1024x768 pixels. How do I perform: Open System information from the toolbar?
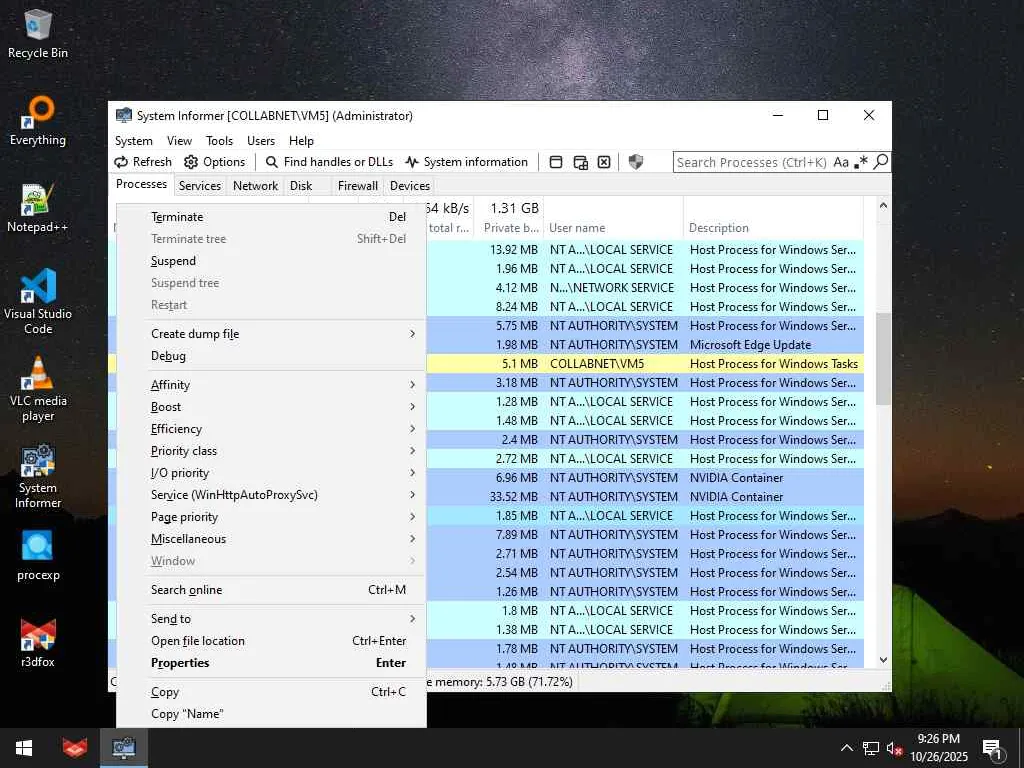(466, 162)
